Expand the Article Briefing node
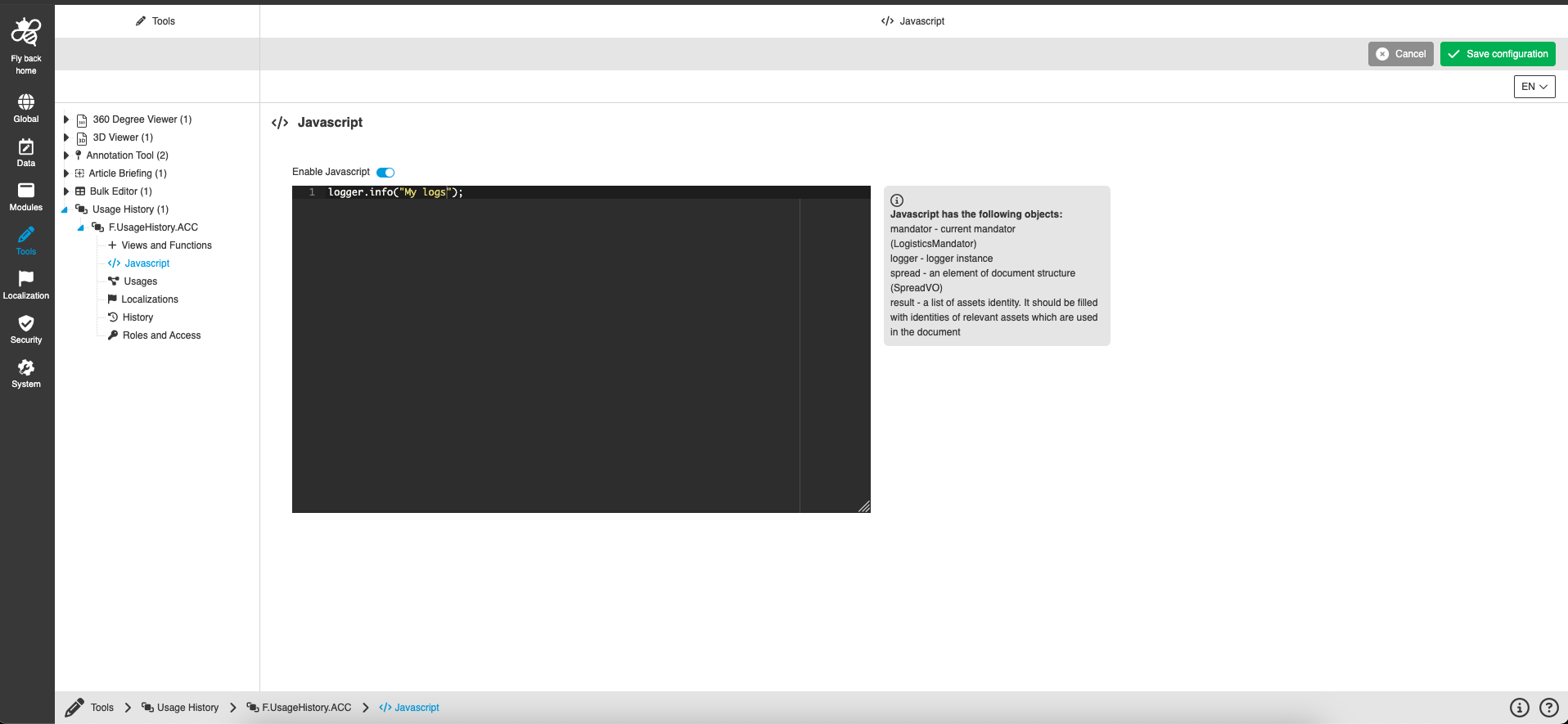 point(66,173)
